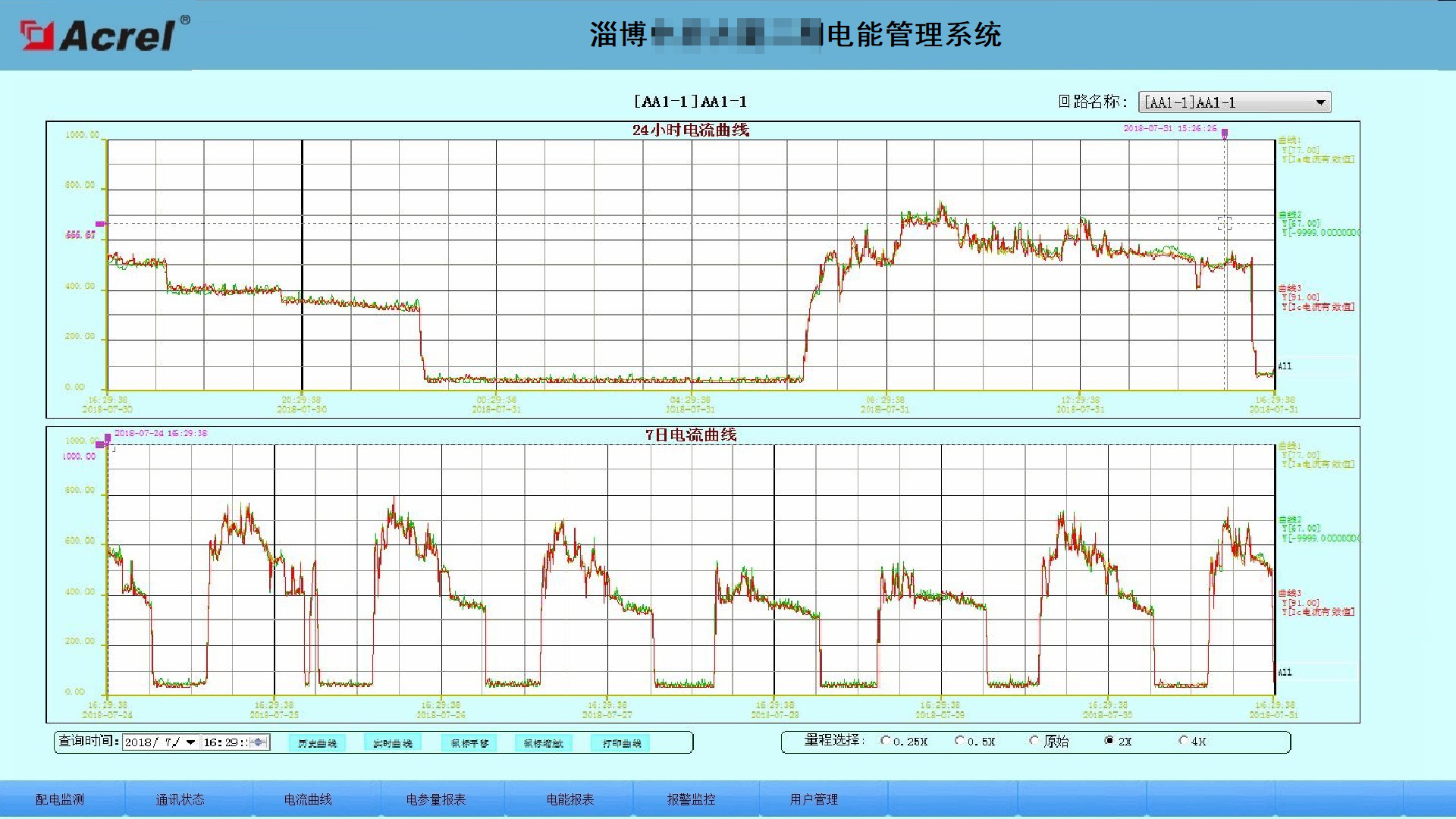Click the 实时曲线 button
Image resolution: width=1456 pixels, height=819 pixels.
coord(392,743)
